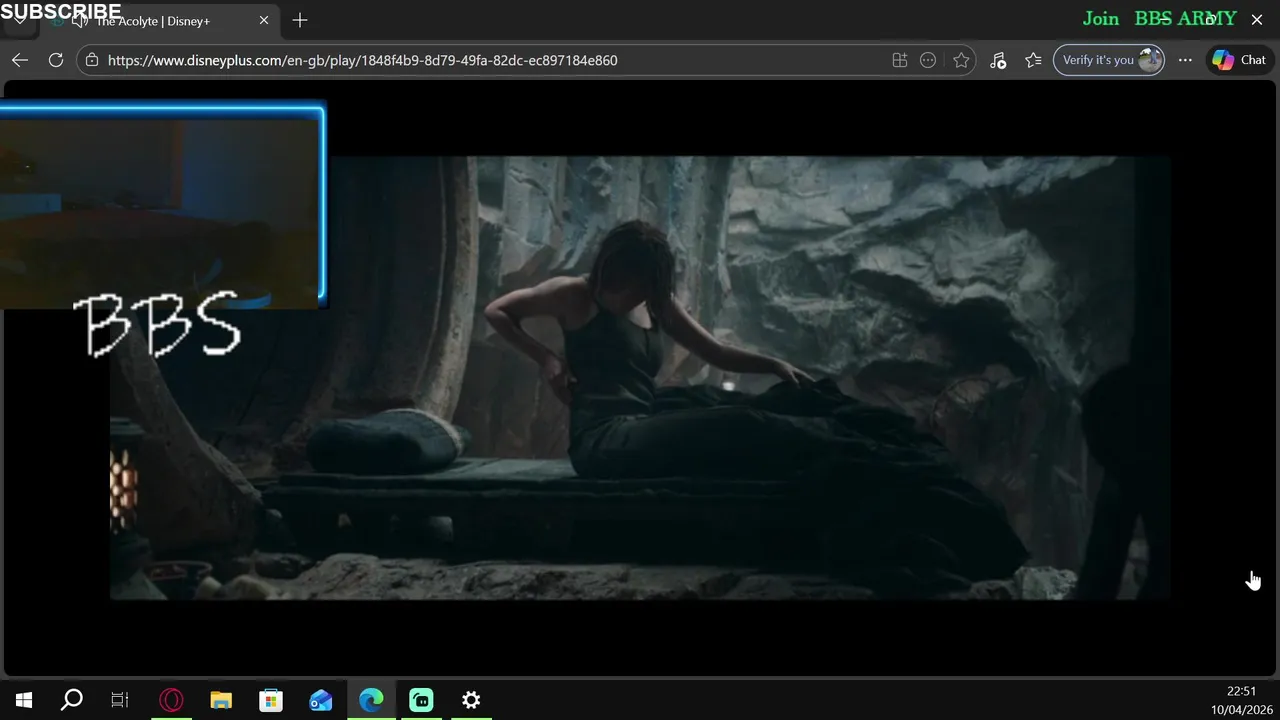
Task: Click the Verify it's you profile button
Action: [x=1109, y=60]
